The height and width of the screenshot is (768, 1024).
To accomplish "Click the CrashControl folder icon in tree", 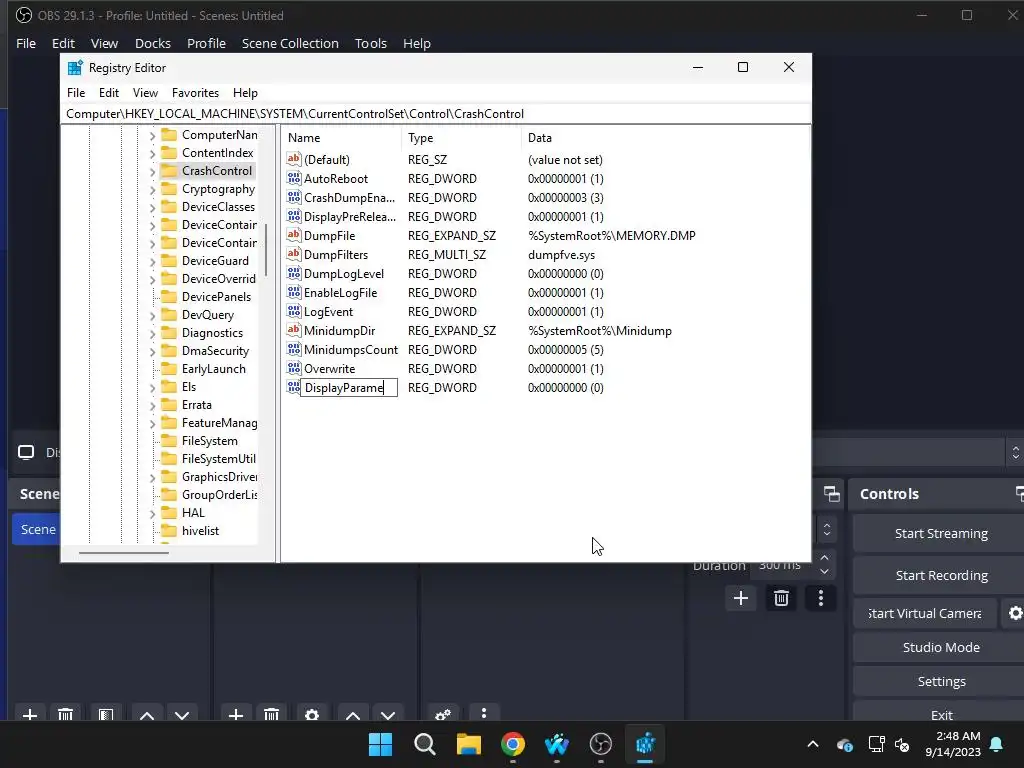I will tap(169, 170).
